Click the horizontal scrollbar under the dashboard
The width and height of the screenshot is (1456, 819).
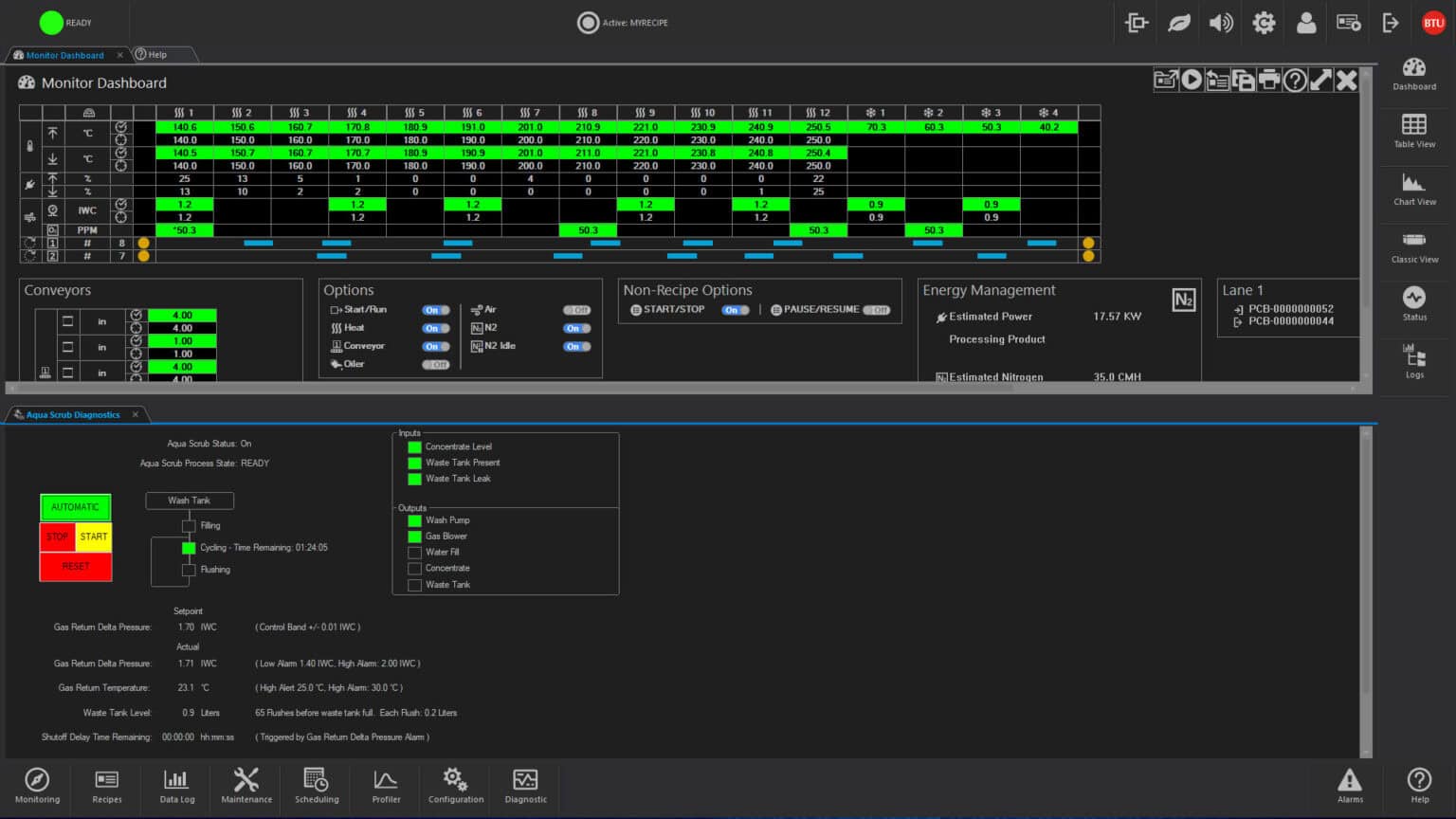pos(682,388)
